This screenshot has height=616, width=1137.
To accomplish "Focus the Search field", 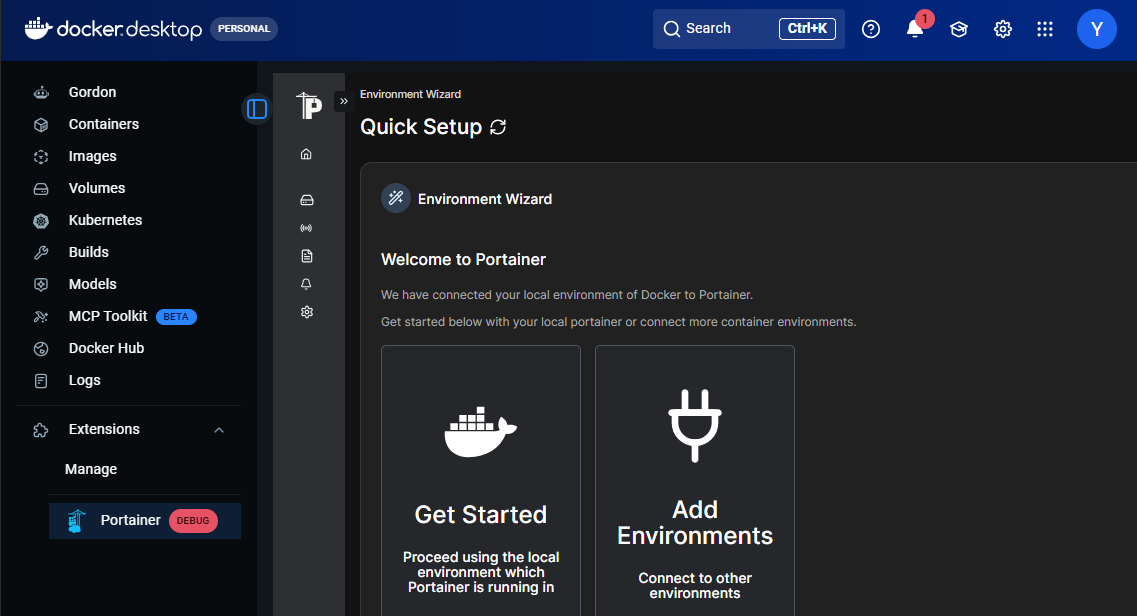I will (x=748, y=28).
